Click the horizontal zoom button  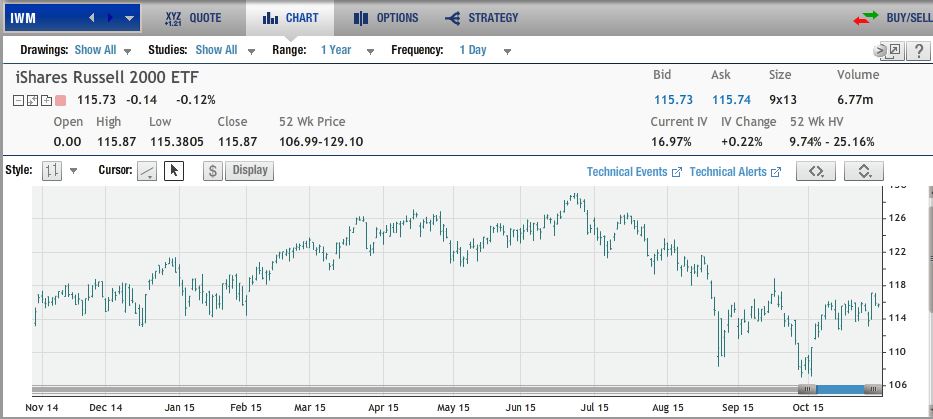point(816,171)
